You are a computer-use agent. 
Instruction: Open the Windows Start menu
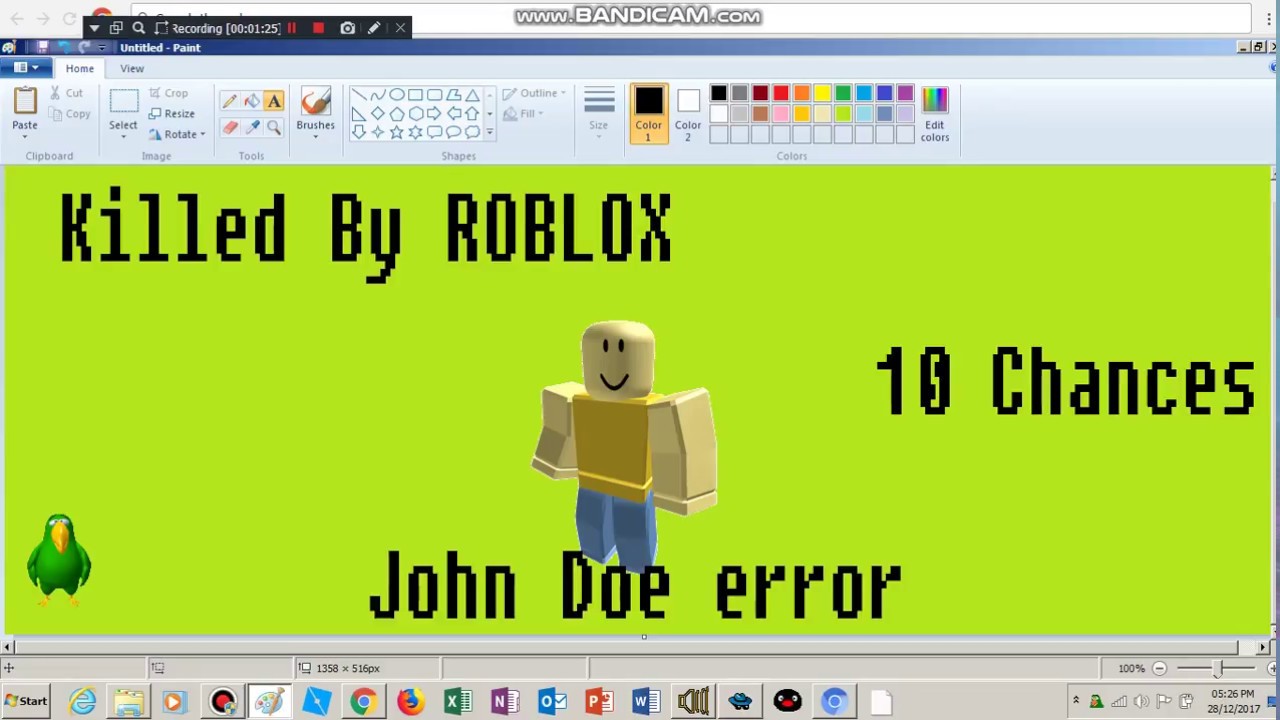click(x=25, y=701)
